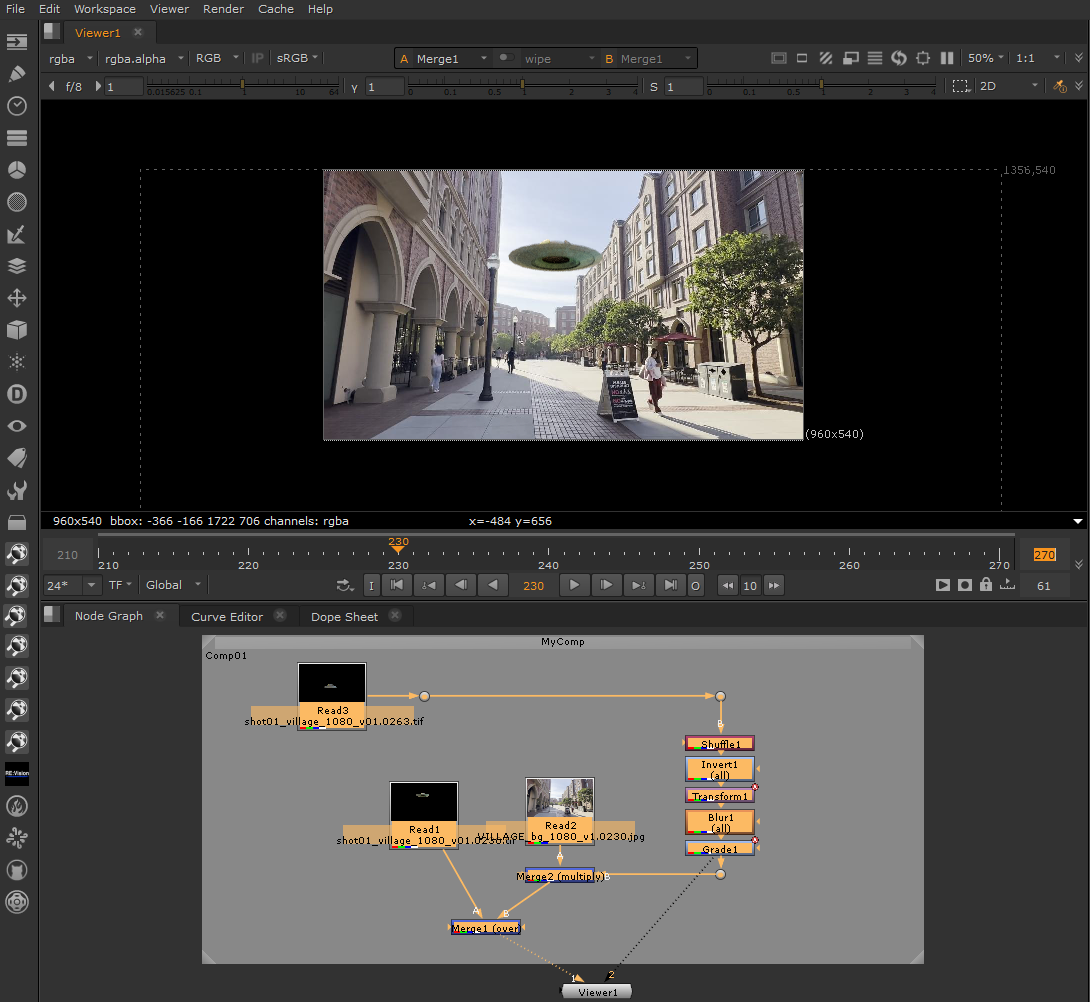The image size is (1090, 1002).
Task: Click the gamma slider handle
Action: click(523, 84)
